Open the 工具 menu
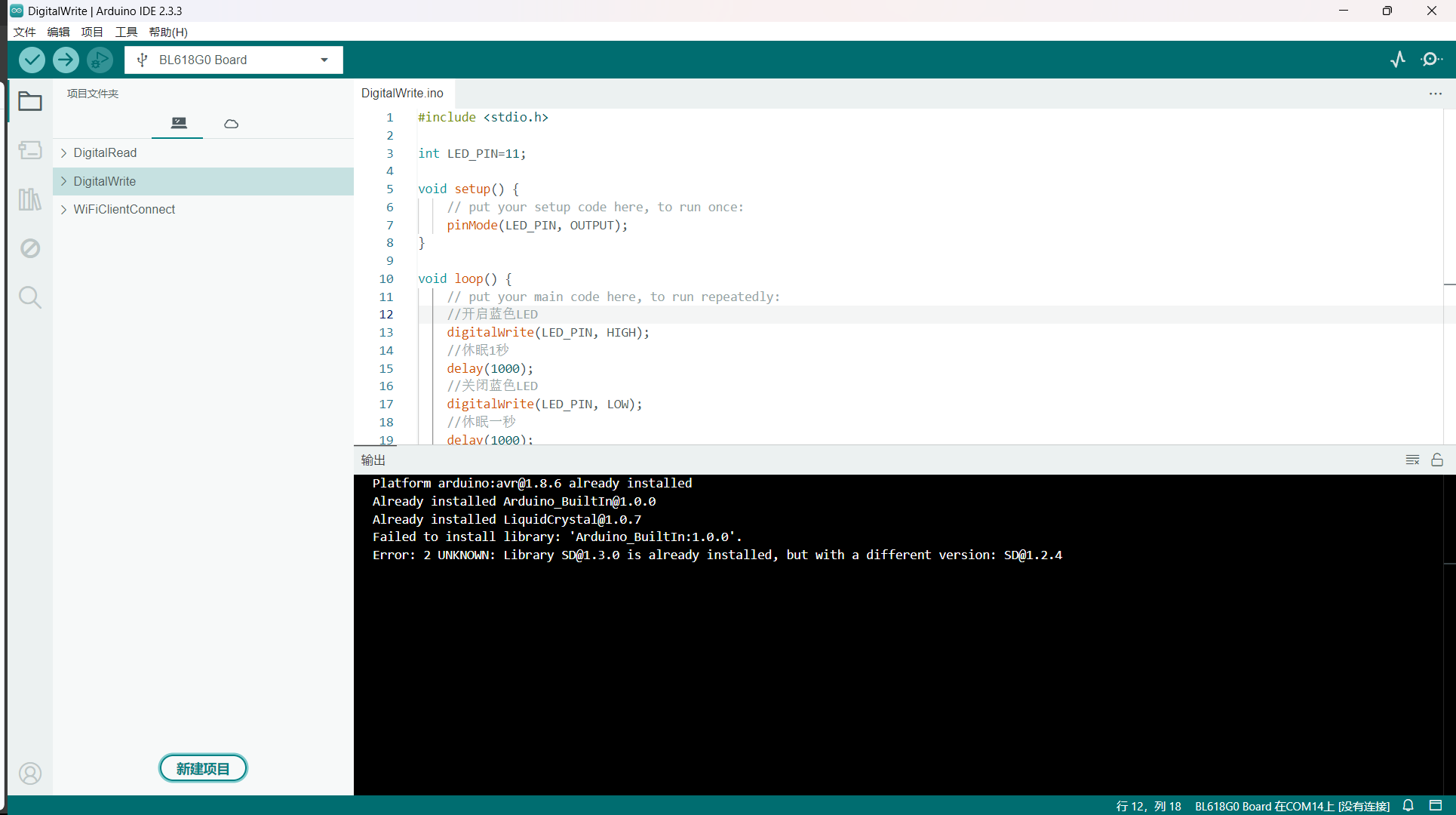The image size is (1456, 815). (x=126, y=32)
